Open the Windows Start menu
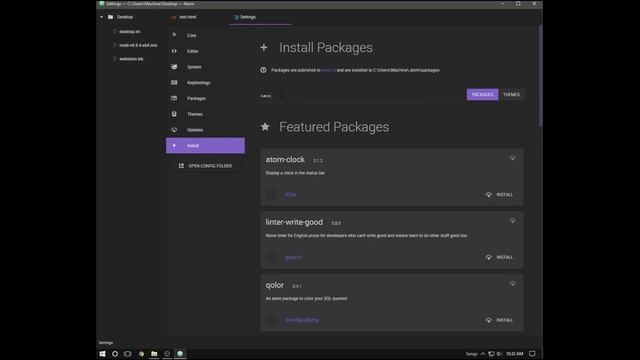 [x=102, y=354]
